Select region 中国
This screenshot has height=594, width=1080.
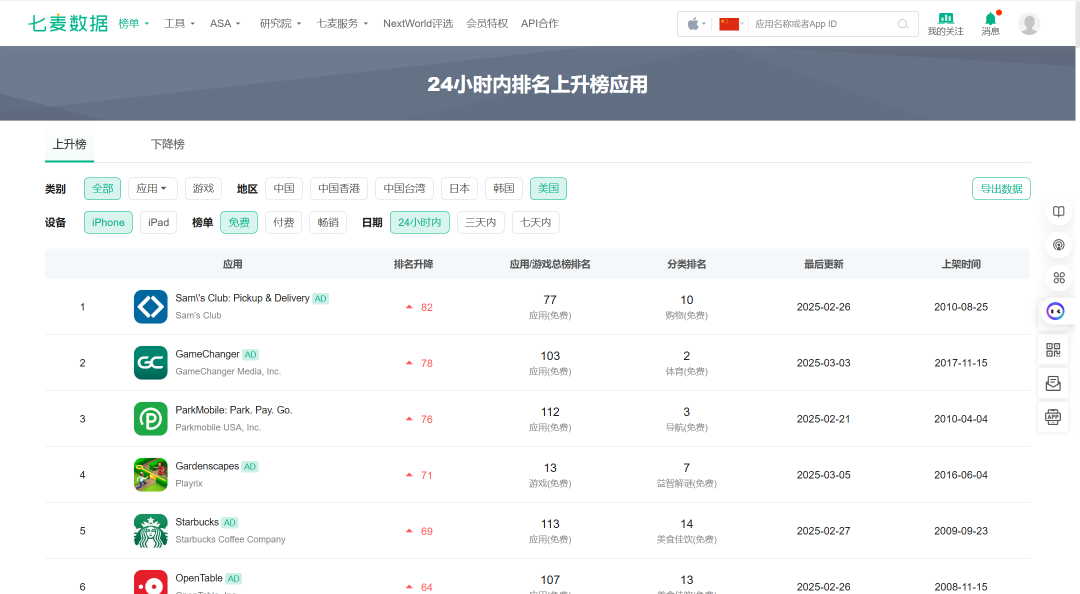284,188
